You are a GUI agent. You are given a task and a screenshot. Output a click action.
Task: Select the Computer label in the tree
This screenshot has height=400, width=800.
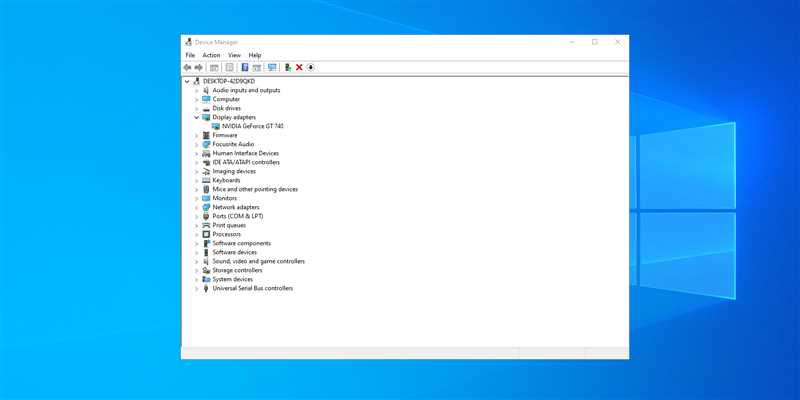(x=226, y=99)
